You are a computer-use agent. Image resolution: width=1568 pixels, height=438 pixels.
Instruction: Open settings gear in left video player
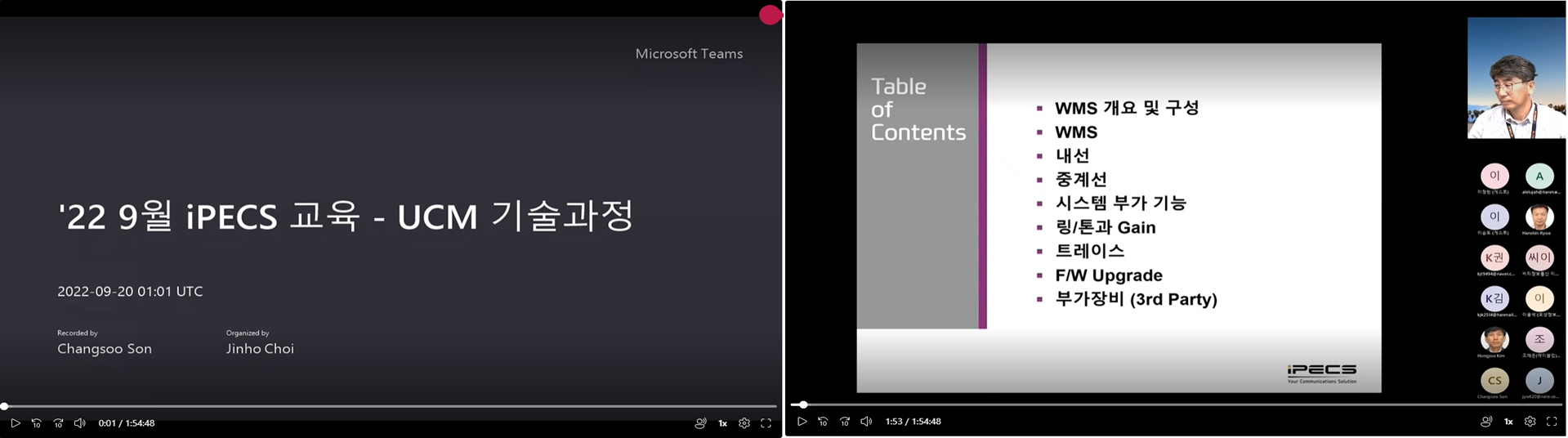point(744,423)
